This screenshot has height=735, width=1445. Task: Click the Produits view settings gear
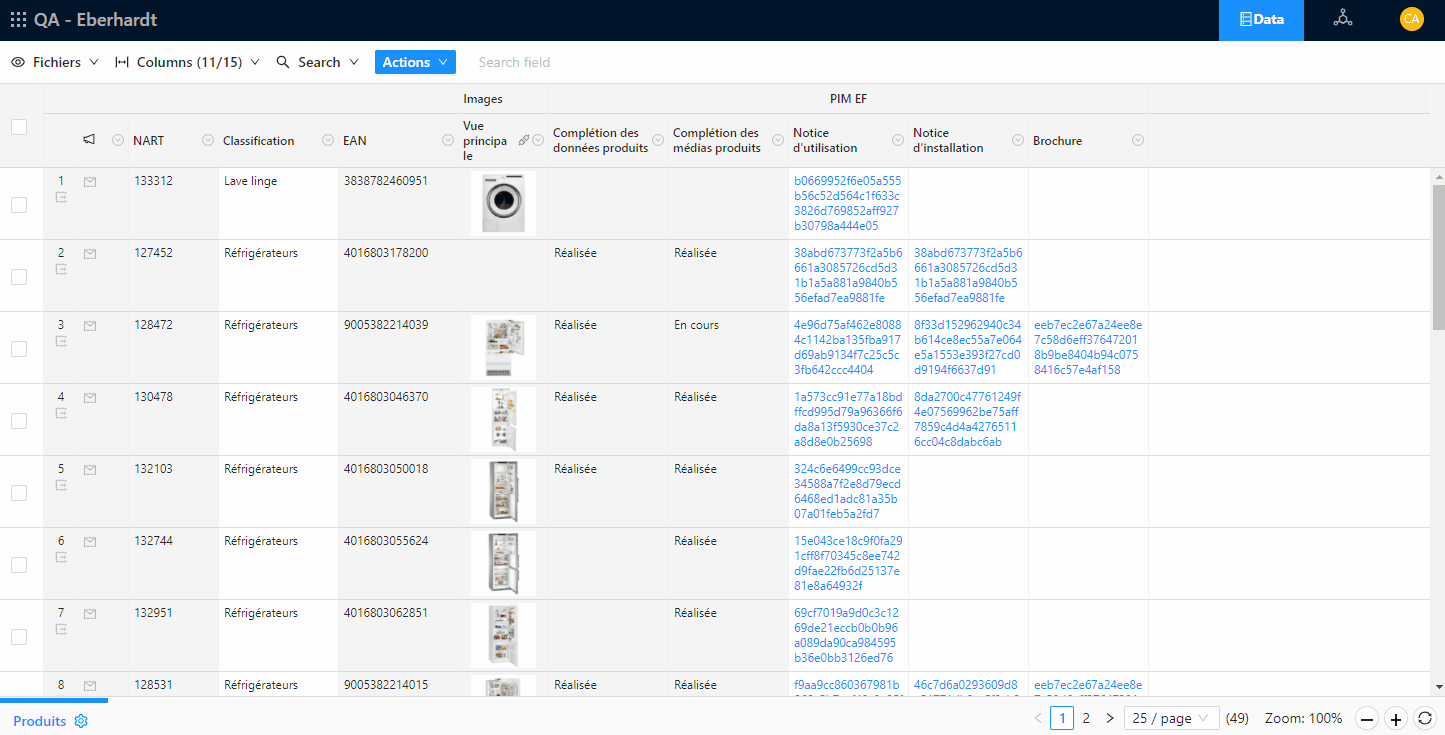pyautogui.click(x=81, y=721)
